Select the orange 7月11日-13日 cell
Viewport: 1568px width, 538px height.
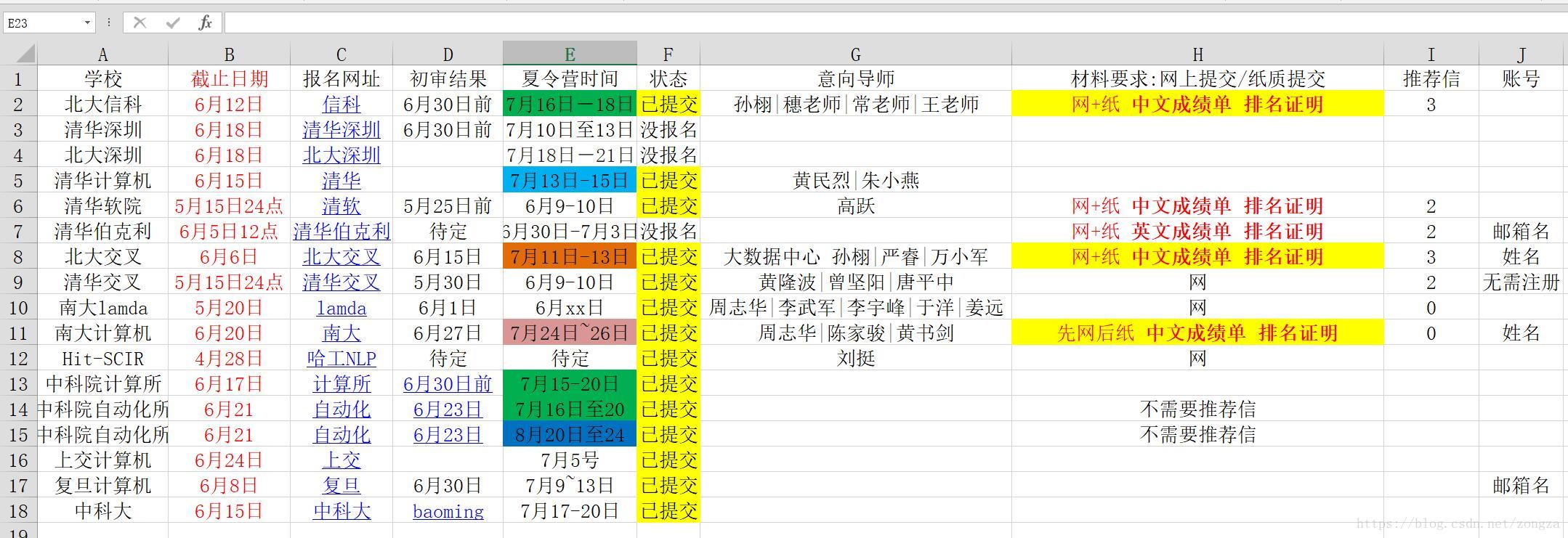click(x=570, y=257)
